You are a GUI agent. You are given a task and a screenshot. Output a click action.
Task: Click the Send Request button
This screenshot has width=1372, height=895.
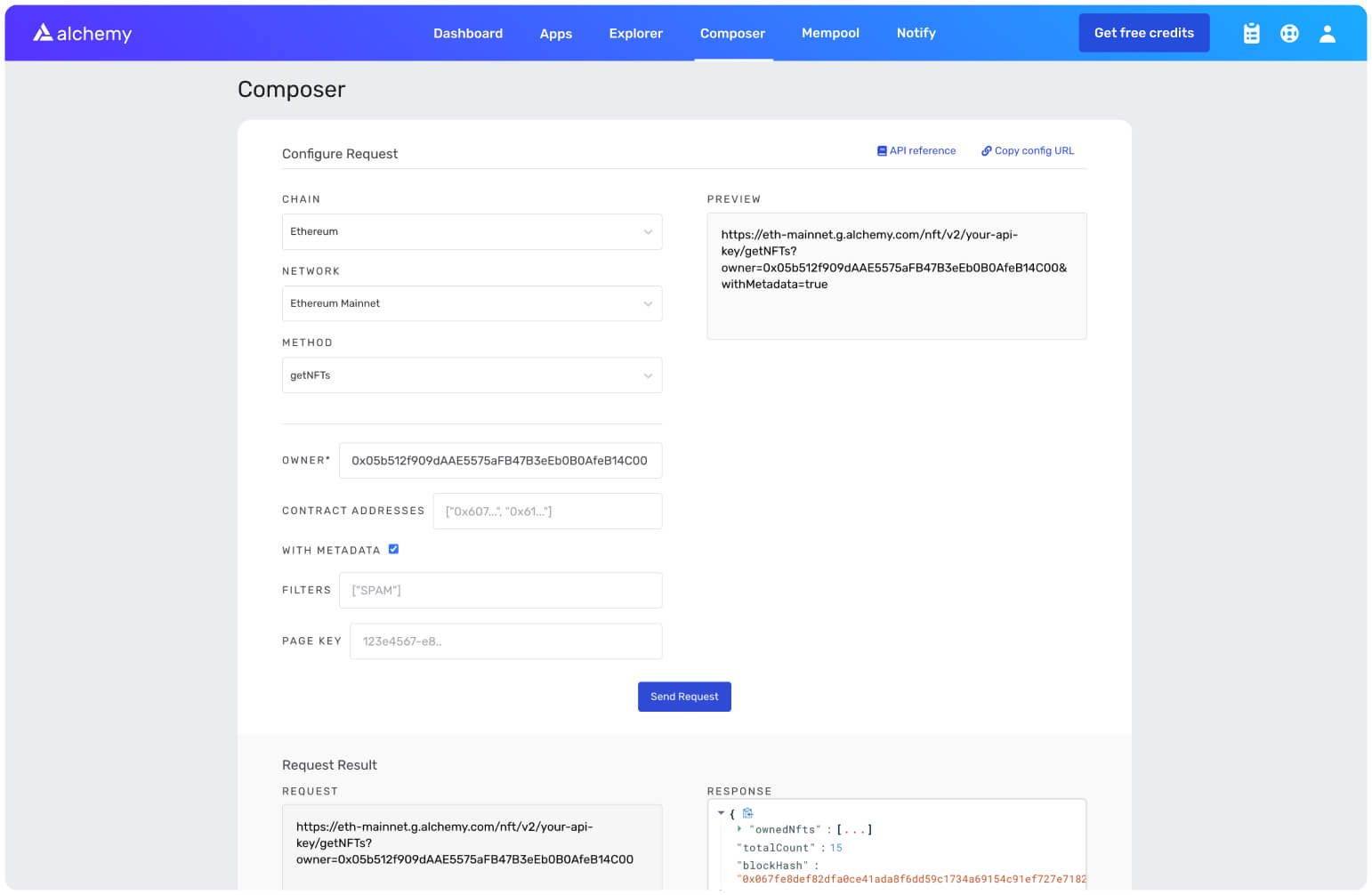click(684, 697)
